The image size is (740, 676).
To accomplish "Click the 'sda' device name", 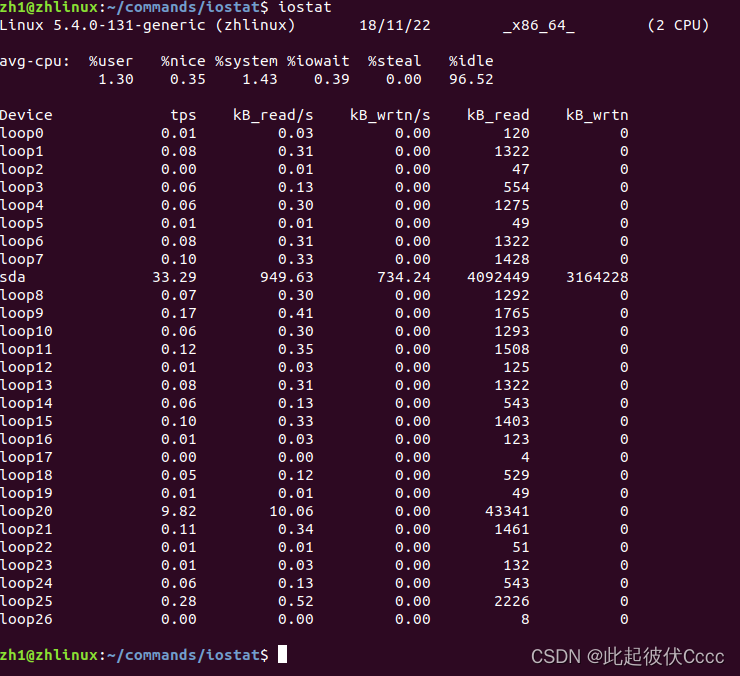I will tap(13, 277).
